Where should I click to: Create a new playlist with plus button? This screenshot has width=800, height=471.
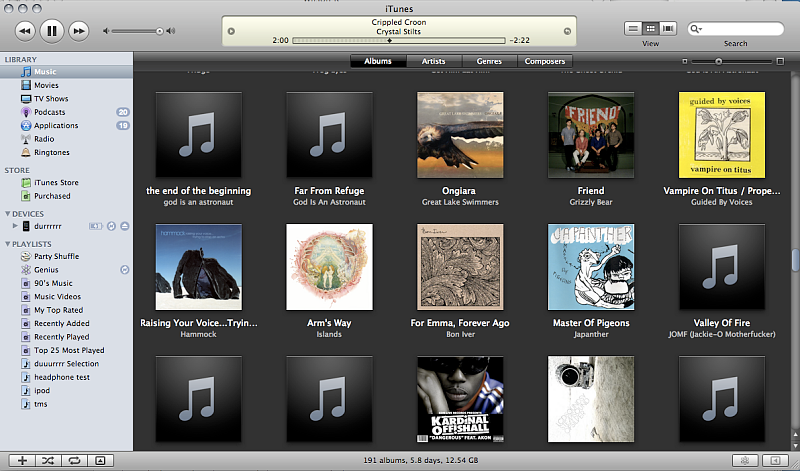click(22, 461)
